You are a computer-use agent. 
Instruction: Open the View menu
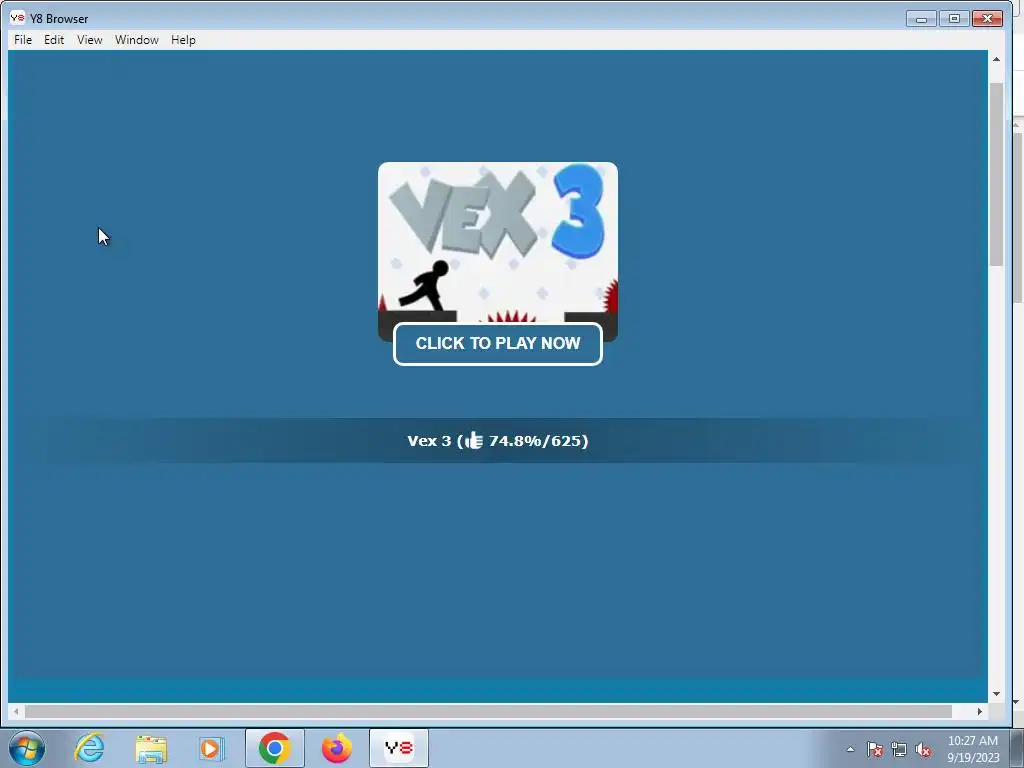coord(89,40)
